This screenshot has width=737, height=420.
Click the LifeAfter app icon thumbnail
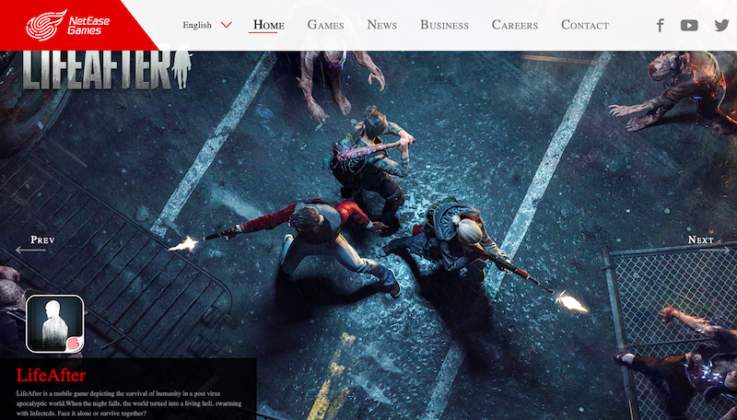[55, 324]
